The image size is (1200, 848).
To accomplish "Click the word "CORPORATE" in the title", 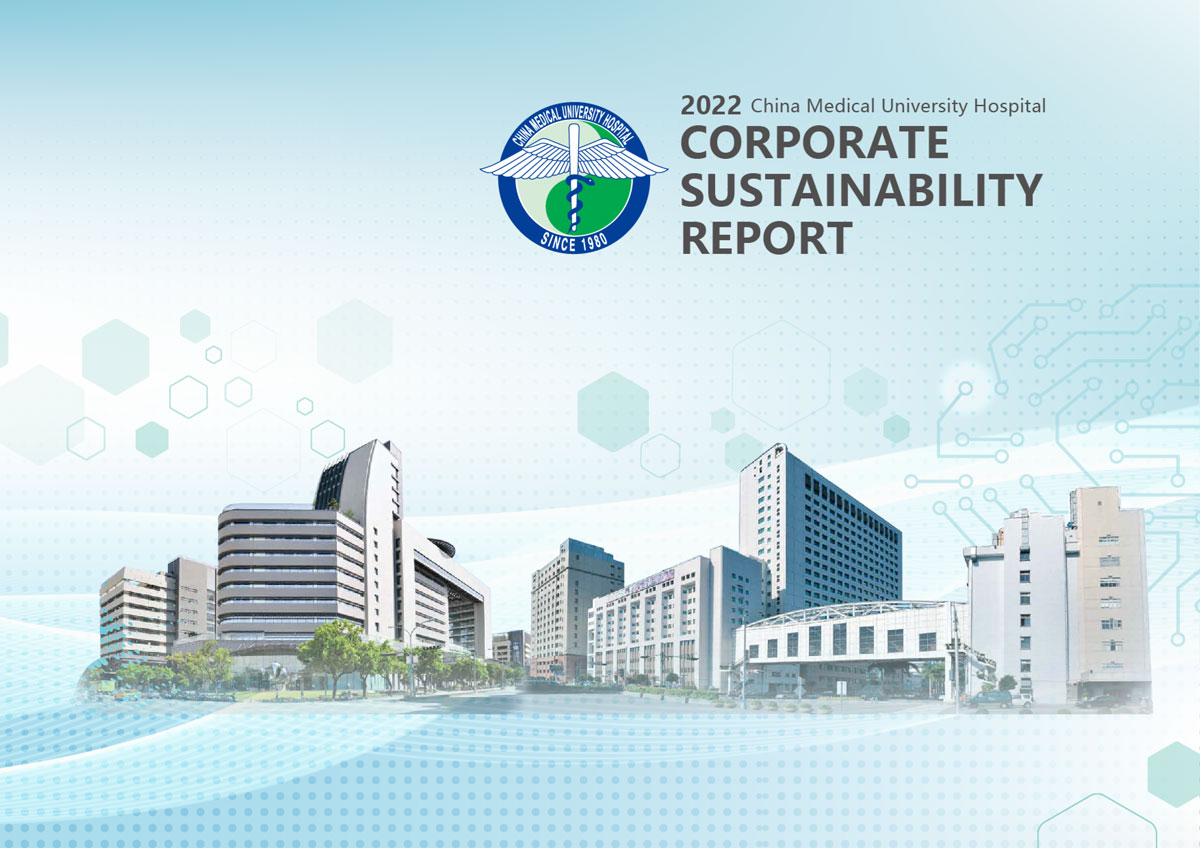I will (x=814, y=143).
